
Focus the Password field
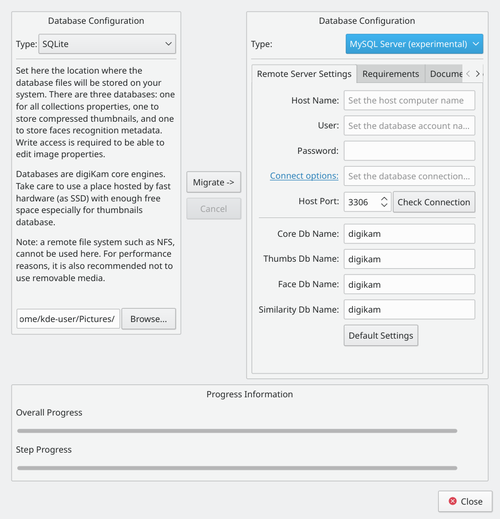coord(409,151)
